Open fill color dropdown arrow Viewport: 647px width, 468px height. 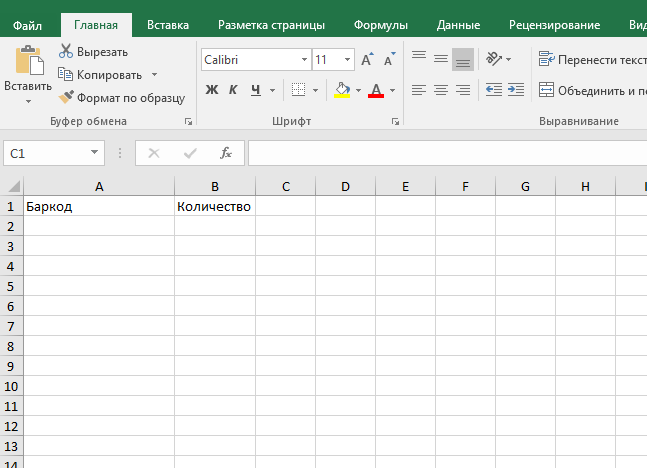[x=358, y=90]
